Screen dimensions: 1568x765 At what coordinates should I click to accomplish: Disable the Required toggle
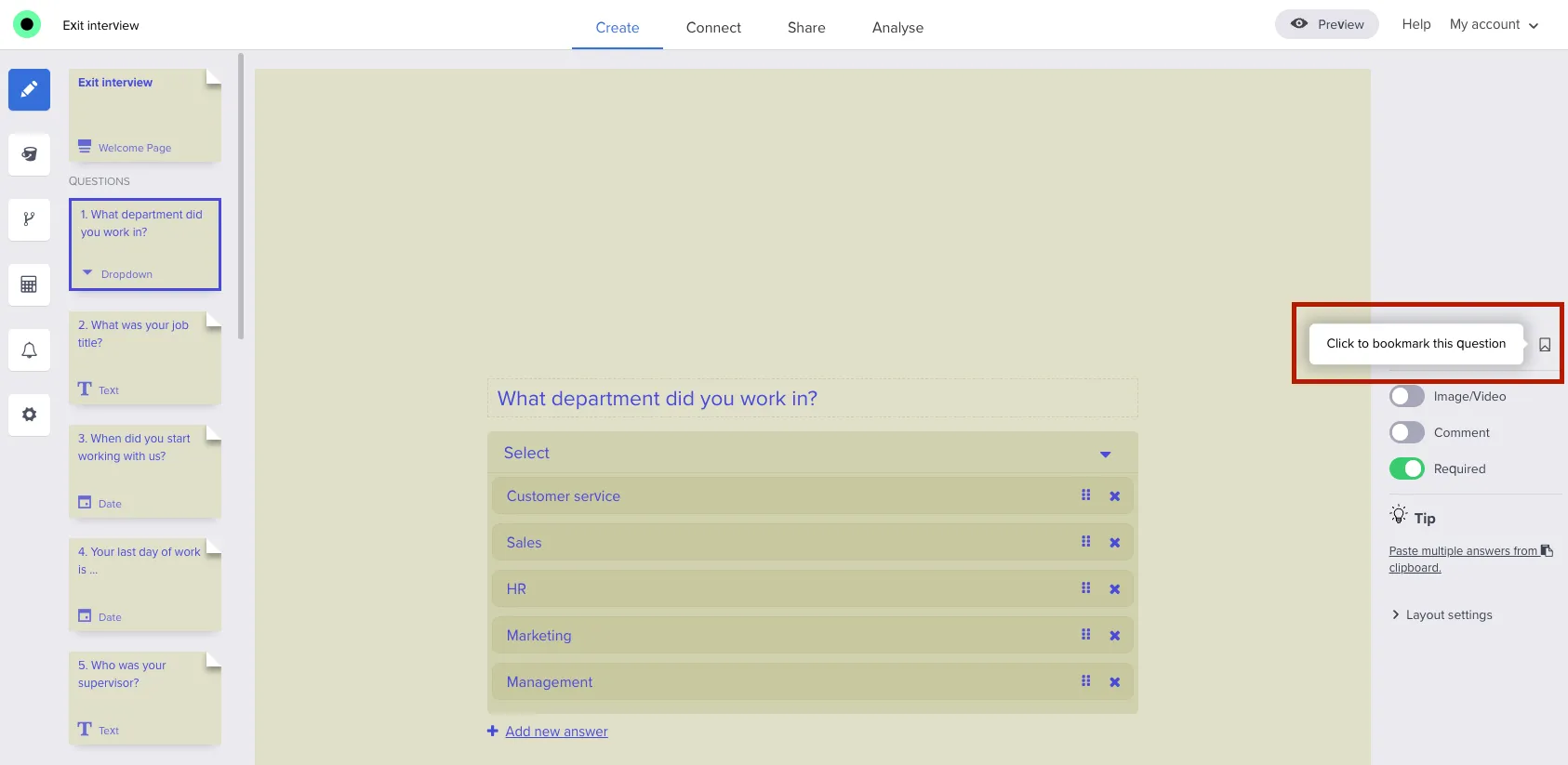(x=1406, y=469)
